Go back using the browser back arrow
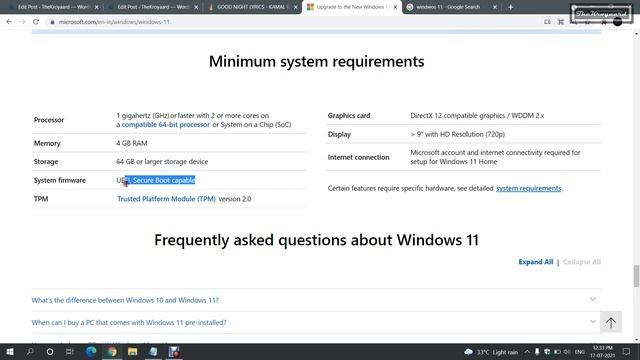 point(9,22)
